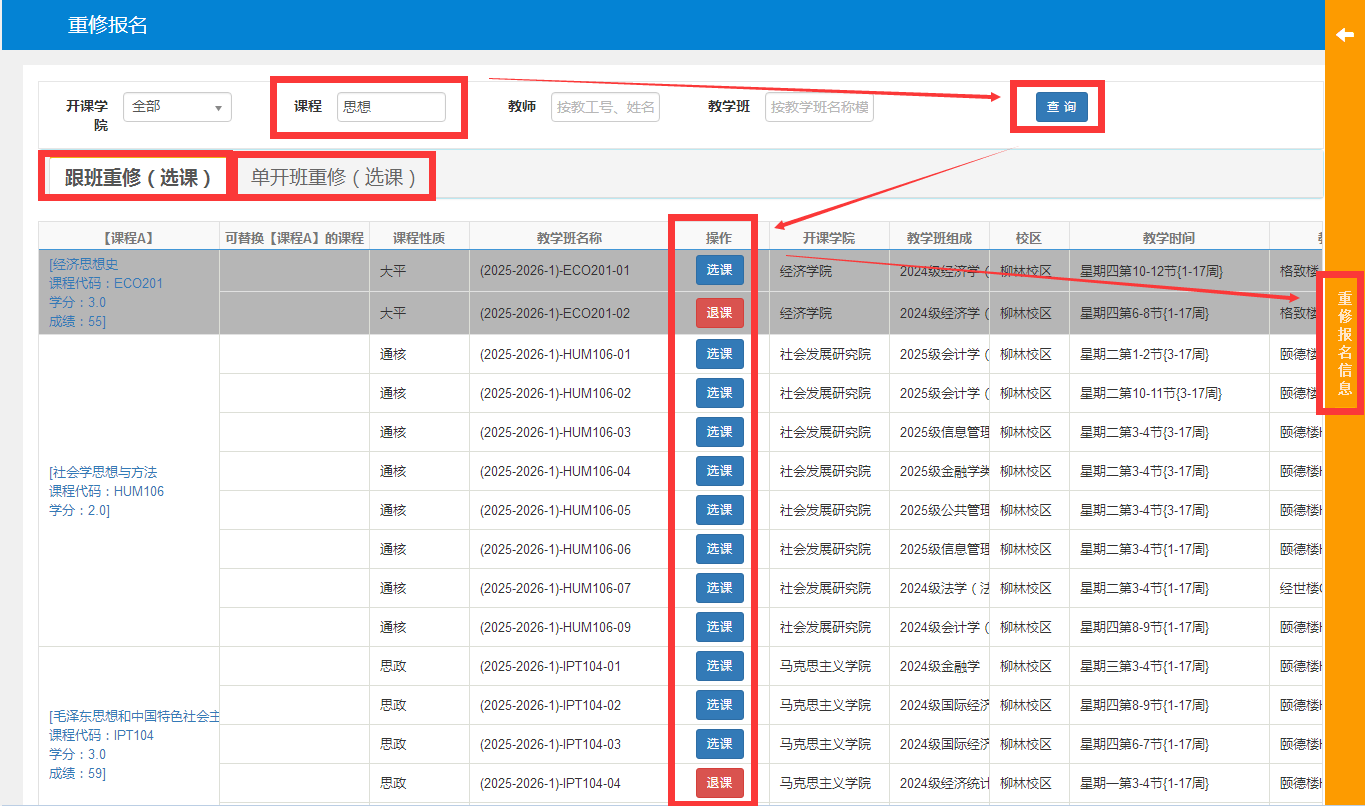Click the 课程 input field containing 思想
The height and width of the screenshot is (806, 1365).
click(391, 107)
